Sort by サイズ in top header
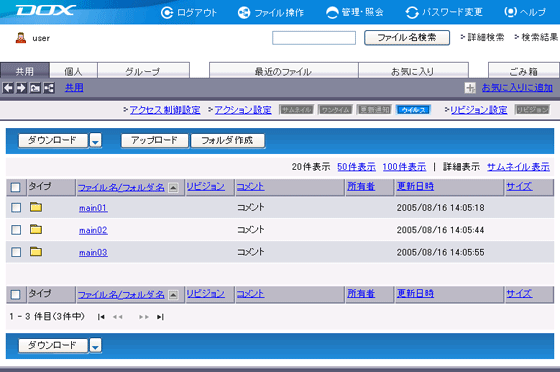 coord(519,186)
